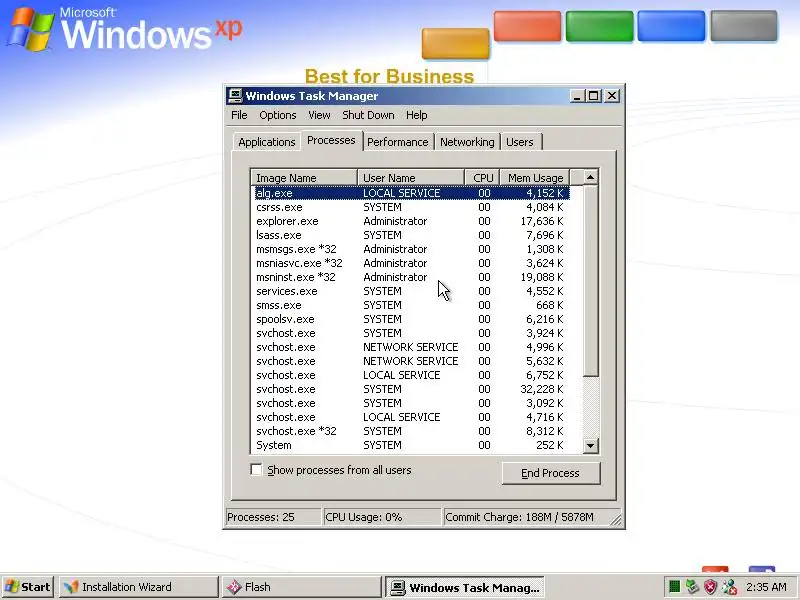The image size is (800, 600).
Task: Click the 17,636 K memory value
Action: (542, 221)
